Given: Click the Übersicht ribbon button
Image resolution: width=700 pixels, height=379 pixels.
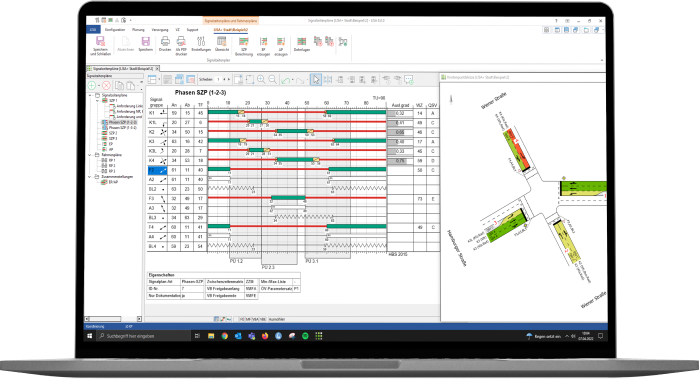Looking at the screenshot, I should click(221, 44).
